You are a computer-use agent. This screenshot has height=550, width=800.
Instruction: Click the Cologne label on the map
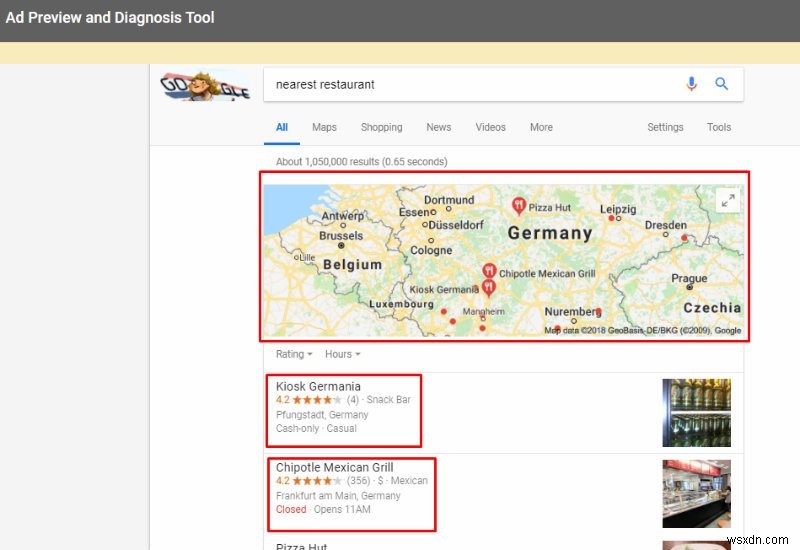[431, 250]
